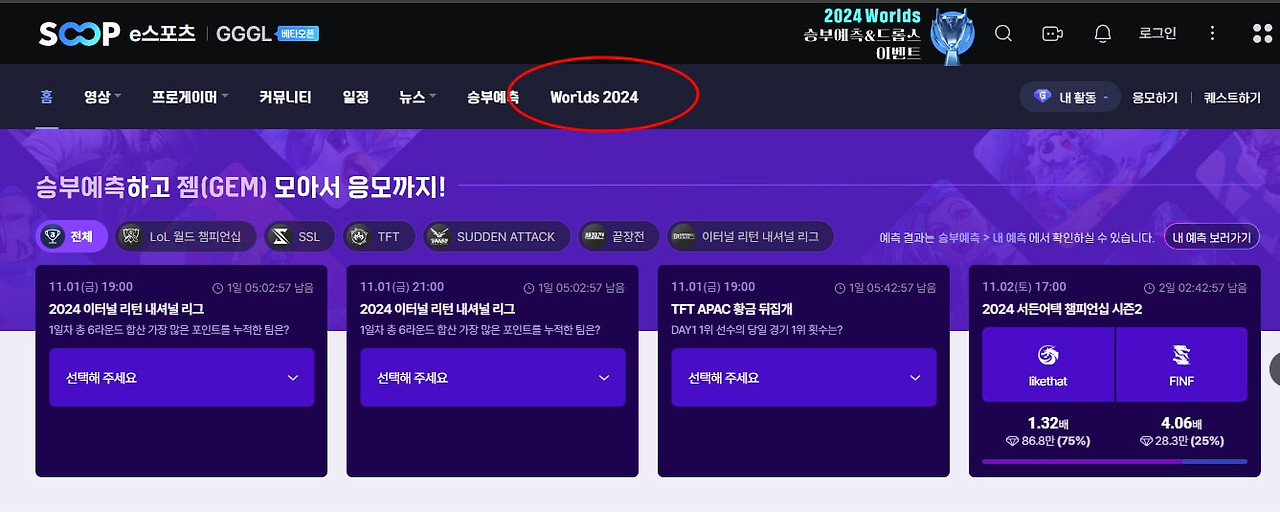Image resolution: width=1280 pixels, height=528 pixels.
Task: Click the LoL Worlds chip icon
Action: (132, 237)
